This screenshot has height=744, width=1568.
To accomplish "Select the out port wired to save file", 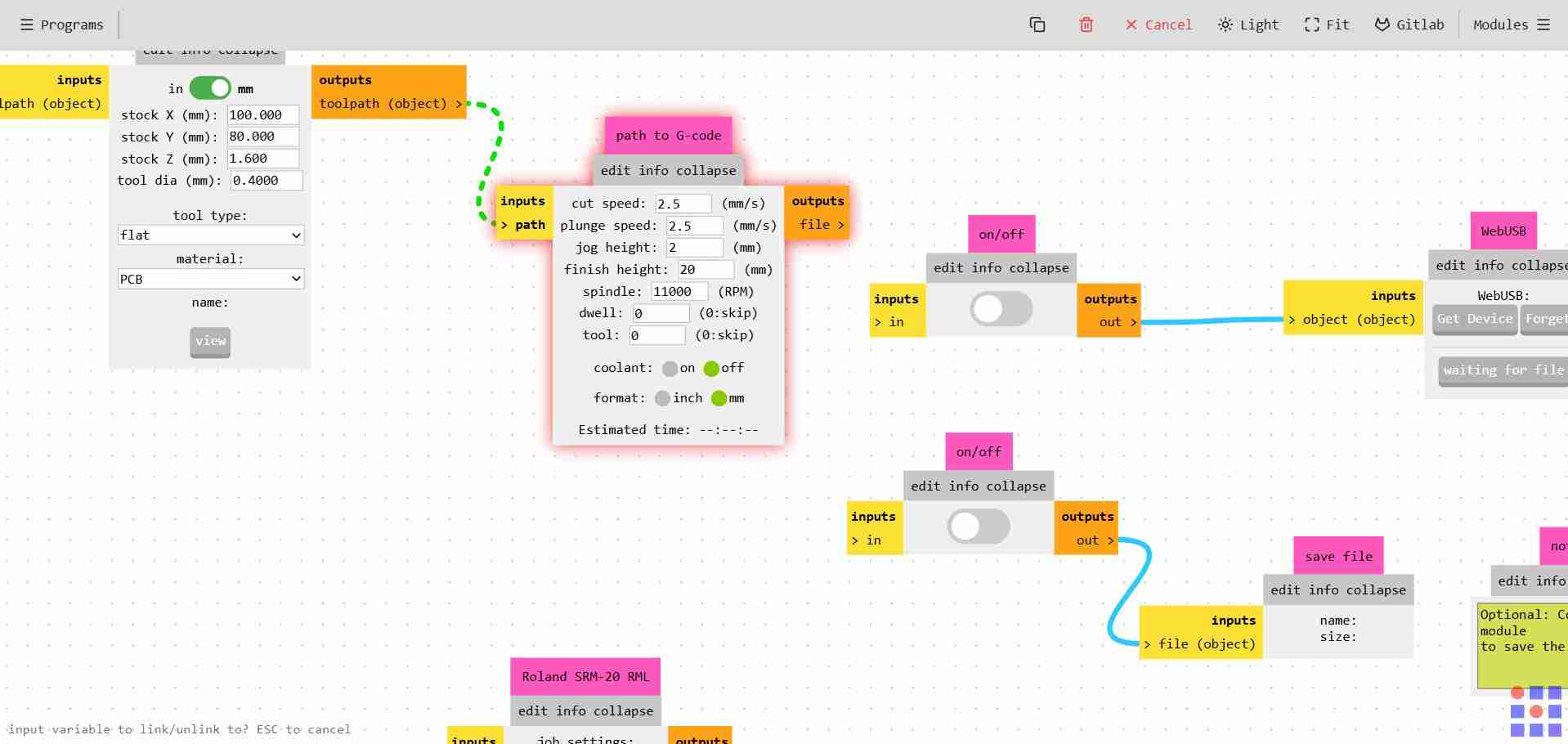I will pyautogui.click(x=1094, y=540).
